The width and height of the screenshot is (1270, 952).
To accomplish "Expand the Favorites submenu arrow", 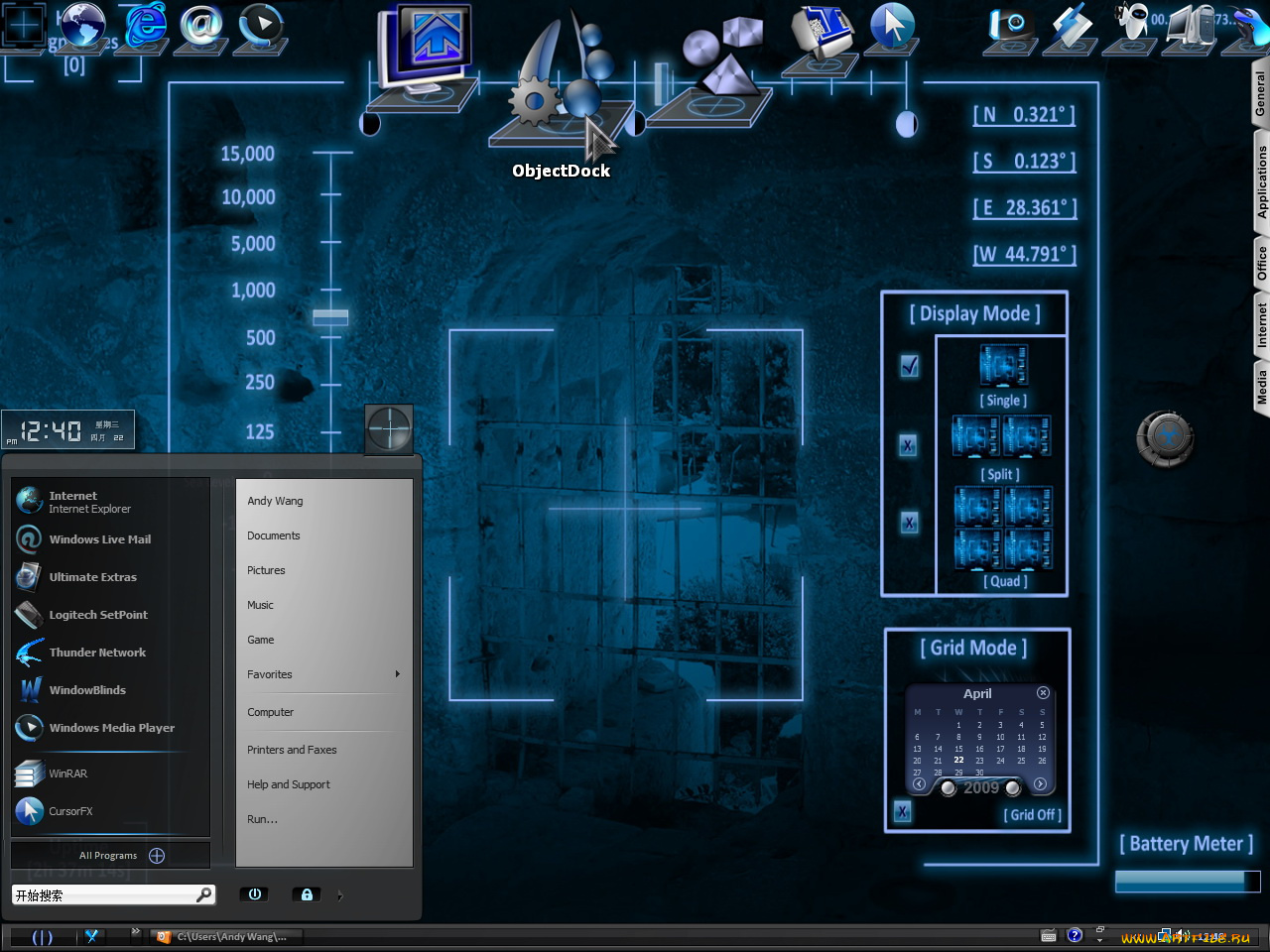I will tap(397, 674).
